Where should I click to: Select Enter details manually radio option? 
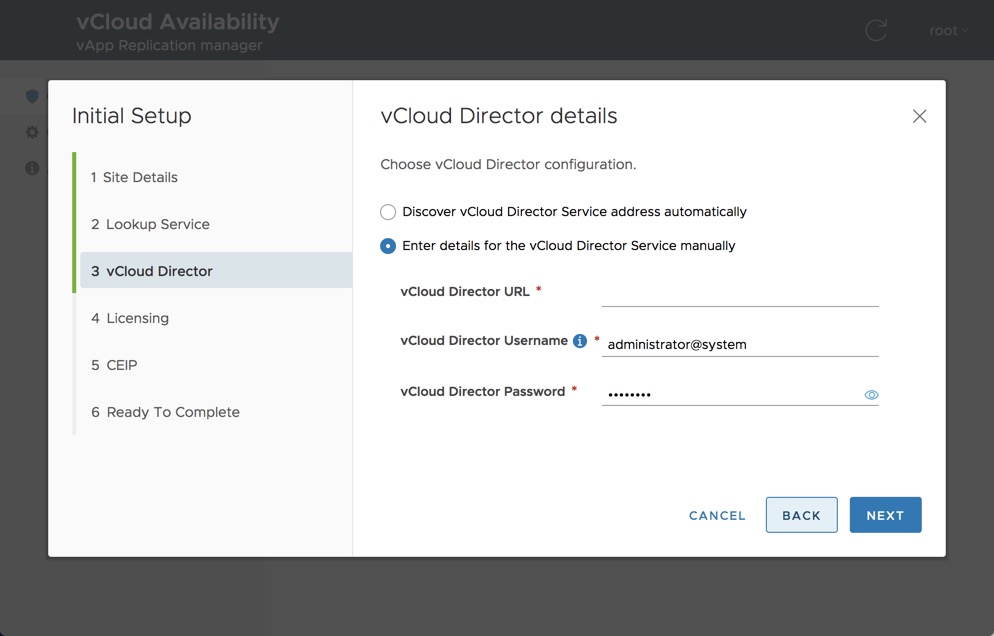click(x=388, y=246)
